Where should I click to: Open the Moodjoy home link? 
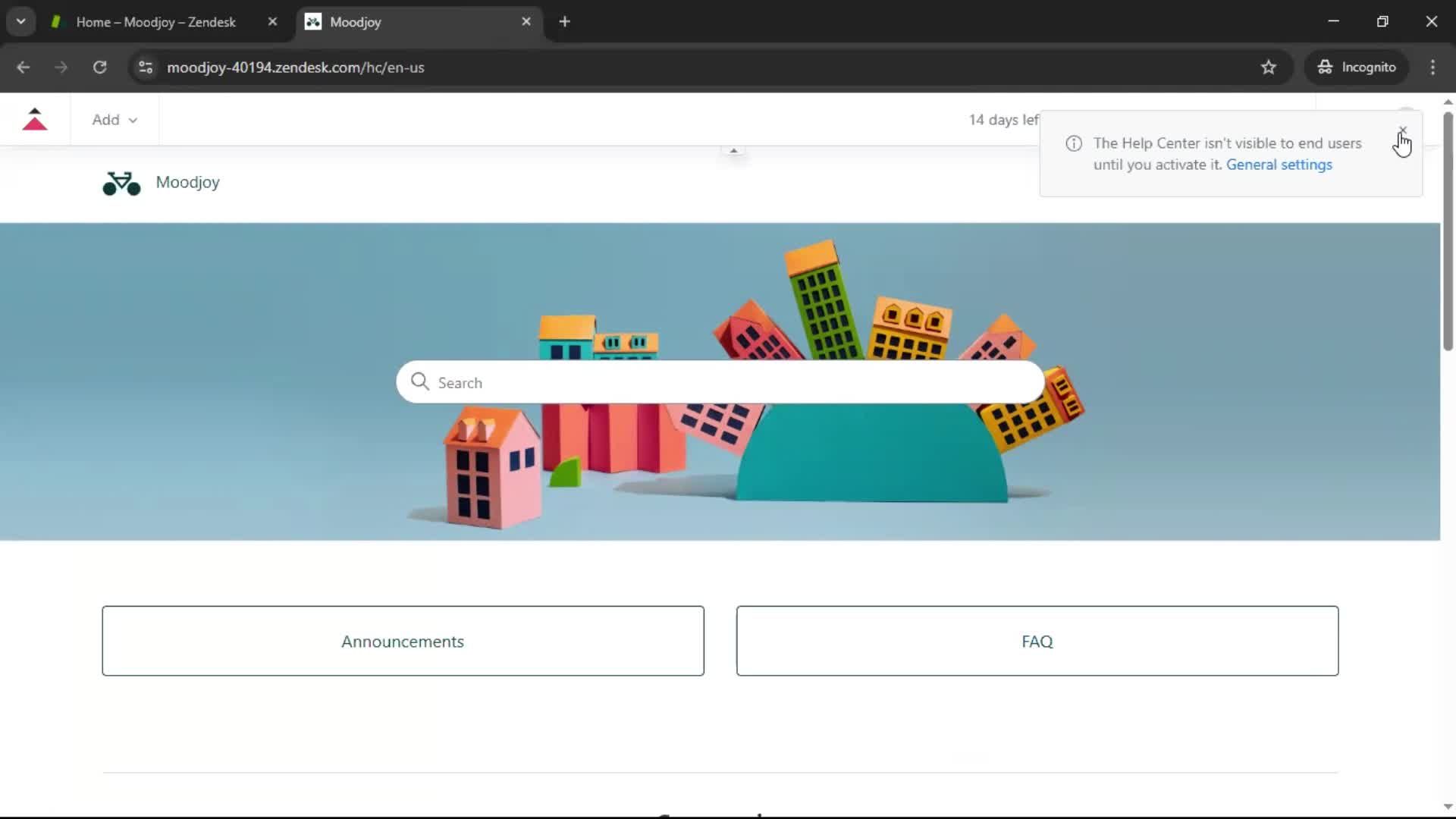[x=187, y=182]
